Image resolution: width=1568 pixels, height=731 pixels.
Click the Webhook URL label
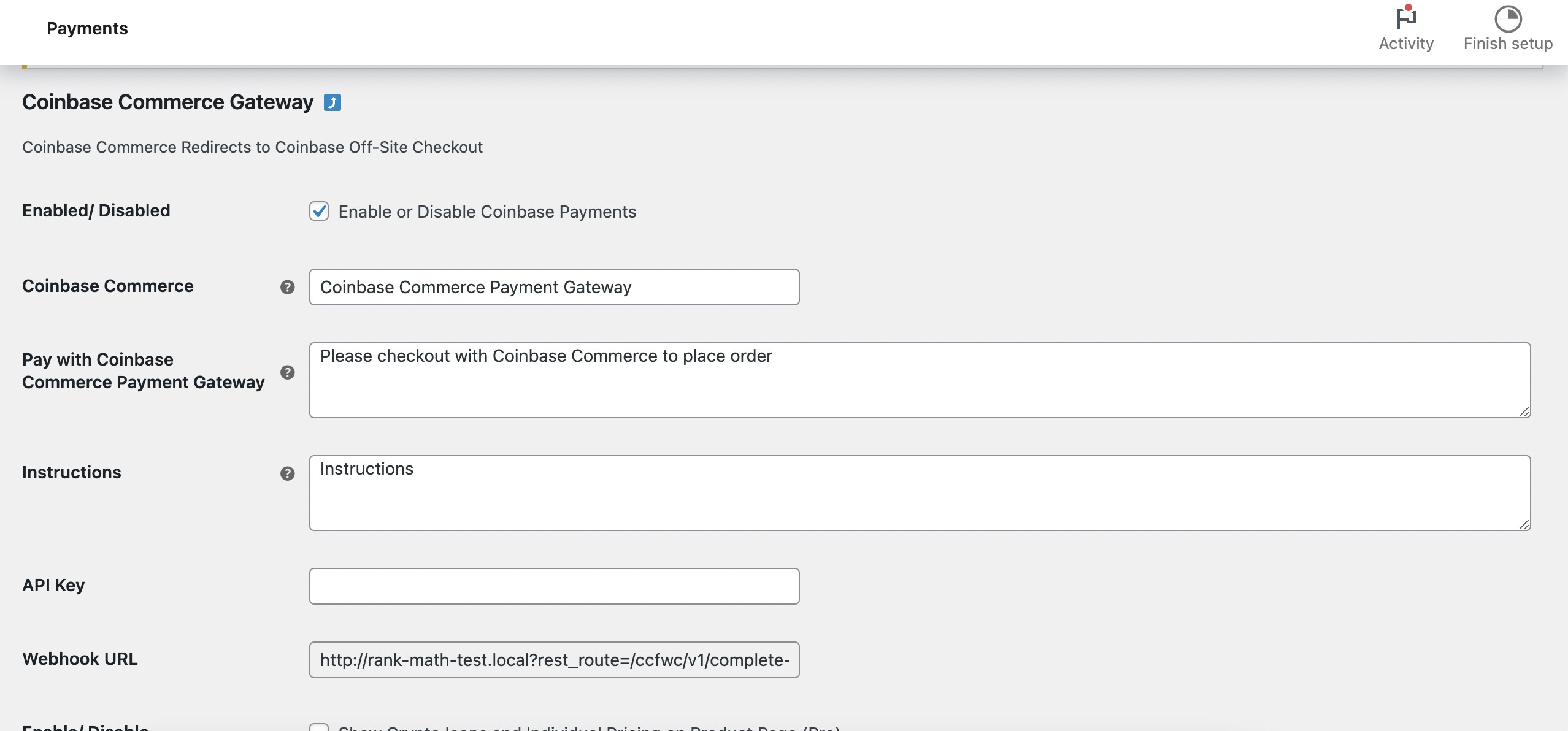(80, 659)
